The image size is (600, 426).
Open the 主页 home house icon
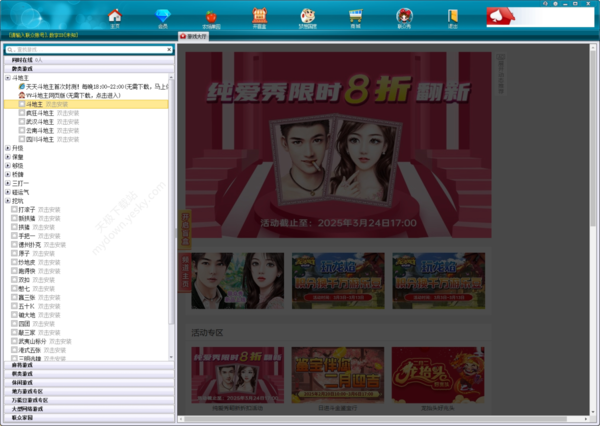point(115,16)
